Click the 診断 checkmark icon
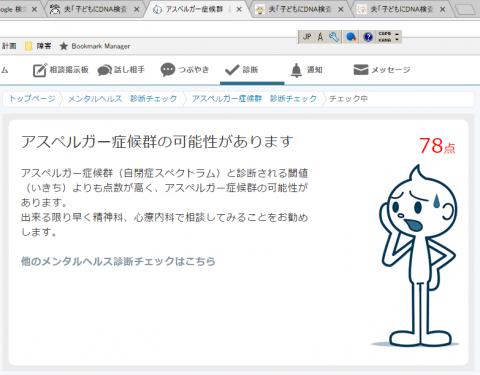 (x=232, y=70)
